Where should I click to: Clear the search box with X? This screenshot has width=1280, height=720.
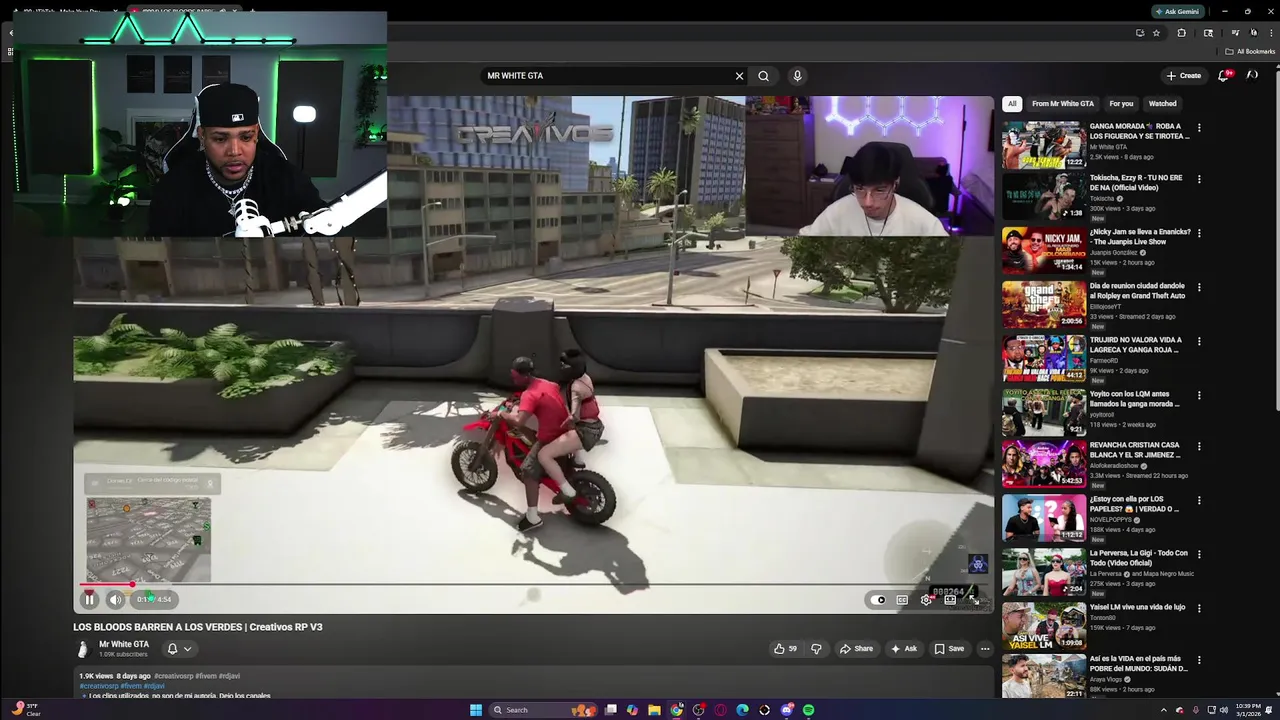click(740, 76)
